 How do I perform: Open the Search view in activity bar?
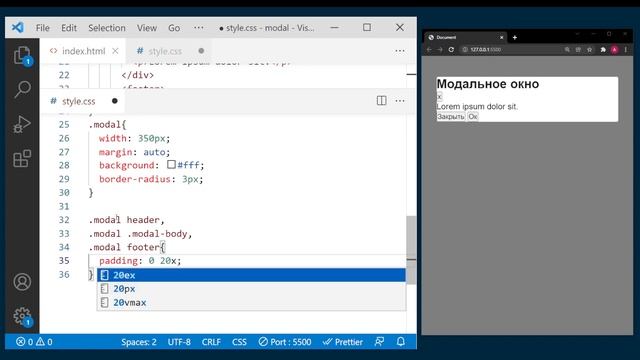[22, 89]
